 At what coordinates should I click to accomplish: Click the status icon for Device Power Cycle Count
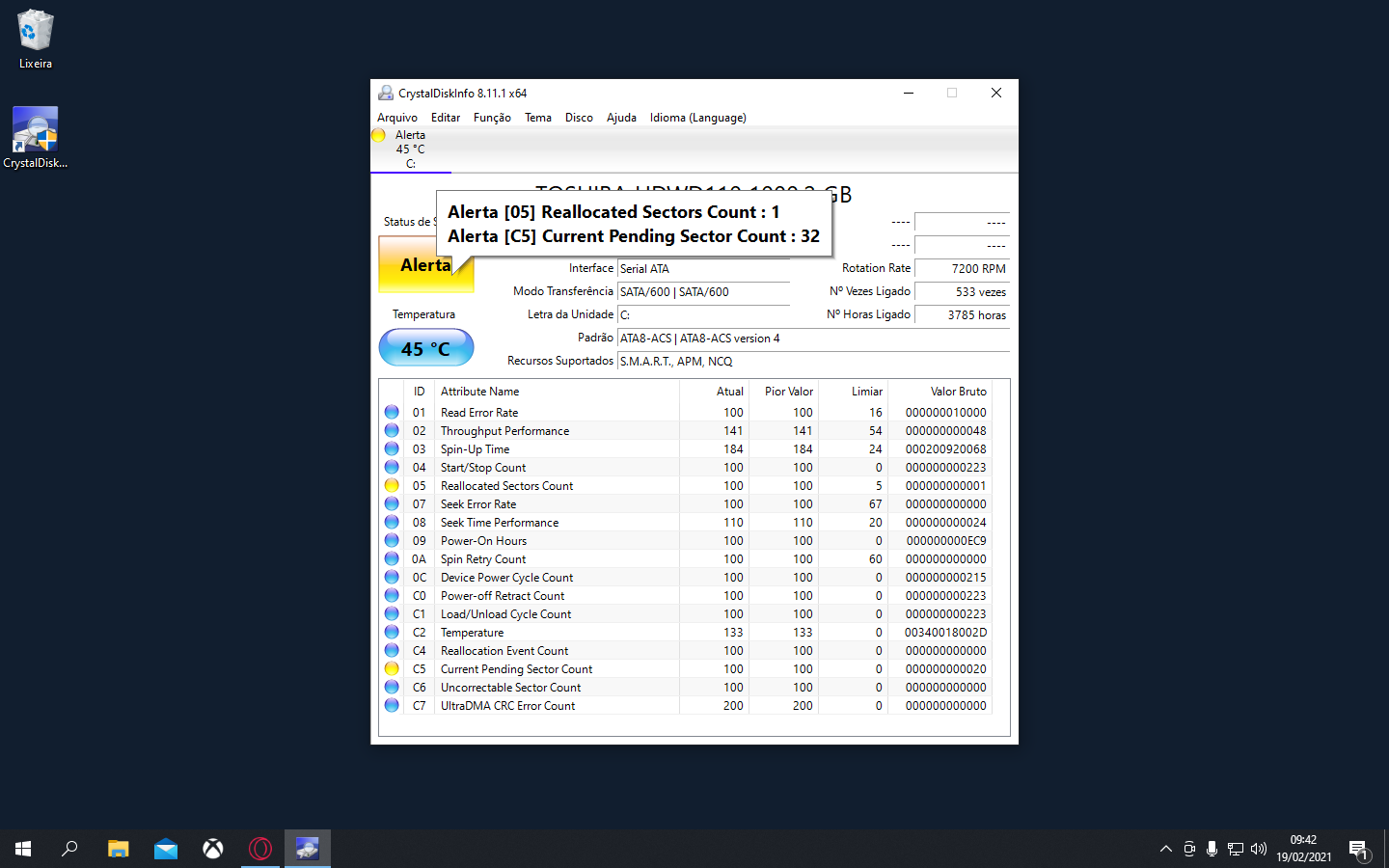coord(392,577)
